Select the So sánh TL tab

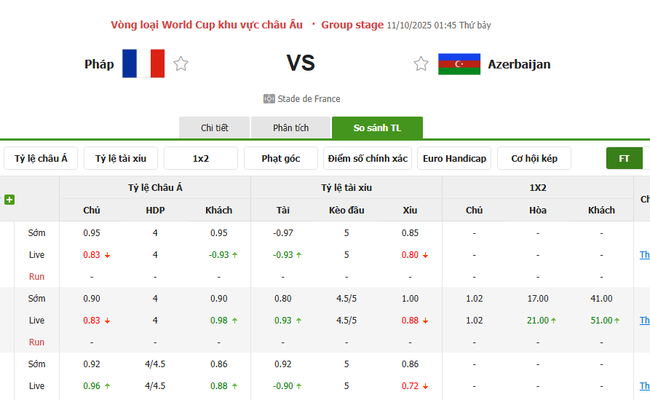click(x=377, y=128)
